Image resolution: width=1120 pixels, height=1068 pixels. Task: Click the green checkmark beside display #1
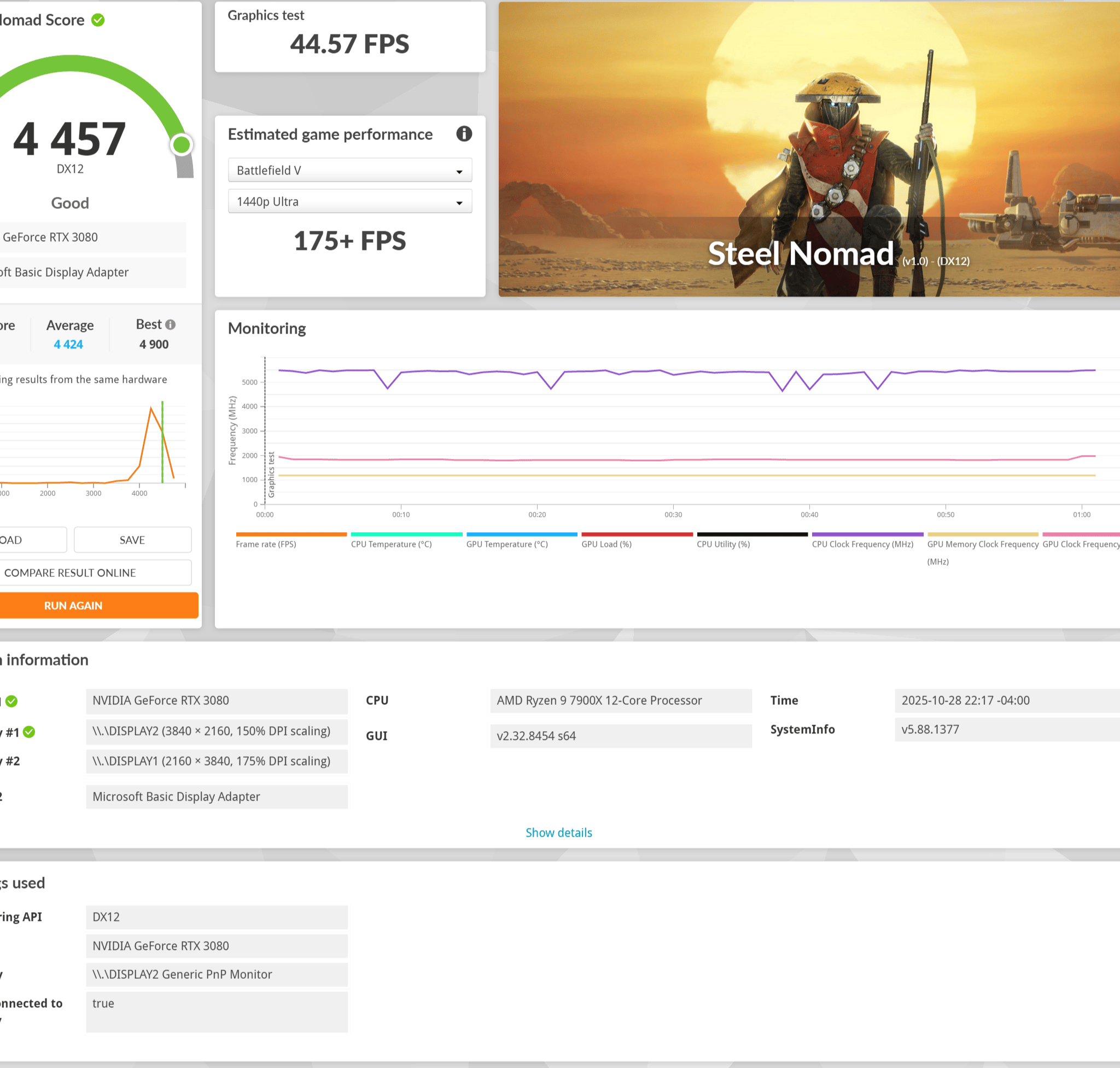pos(29,732)
